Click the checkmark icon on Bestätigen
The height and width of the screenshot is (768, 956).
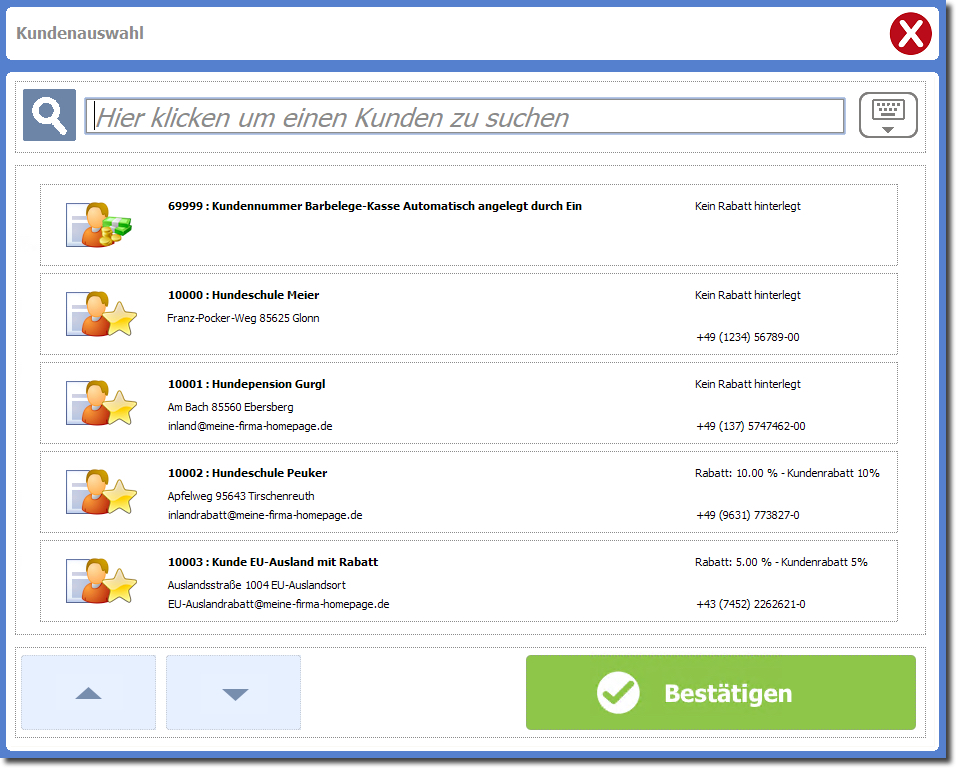(618, 693)
